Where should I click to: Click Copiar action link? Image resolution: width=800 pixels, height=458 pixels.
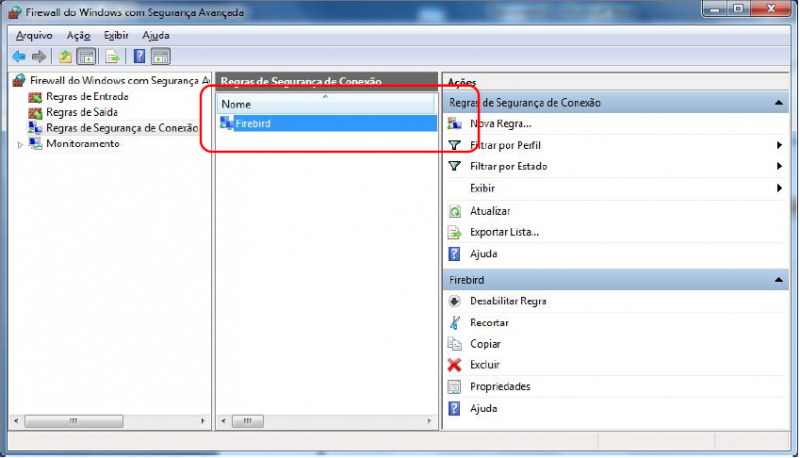pyautogui.click(x=485, y=344)
